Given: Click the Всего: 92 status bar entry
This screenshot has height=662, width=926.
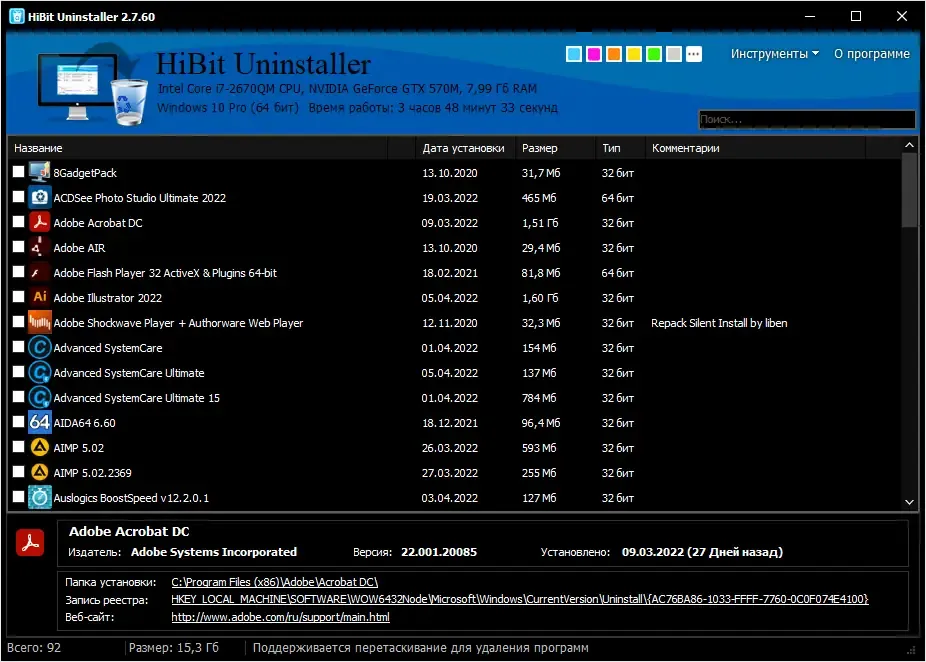Looking at the screenshot, I should click(x=34, y=647).
